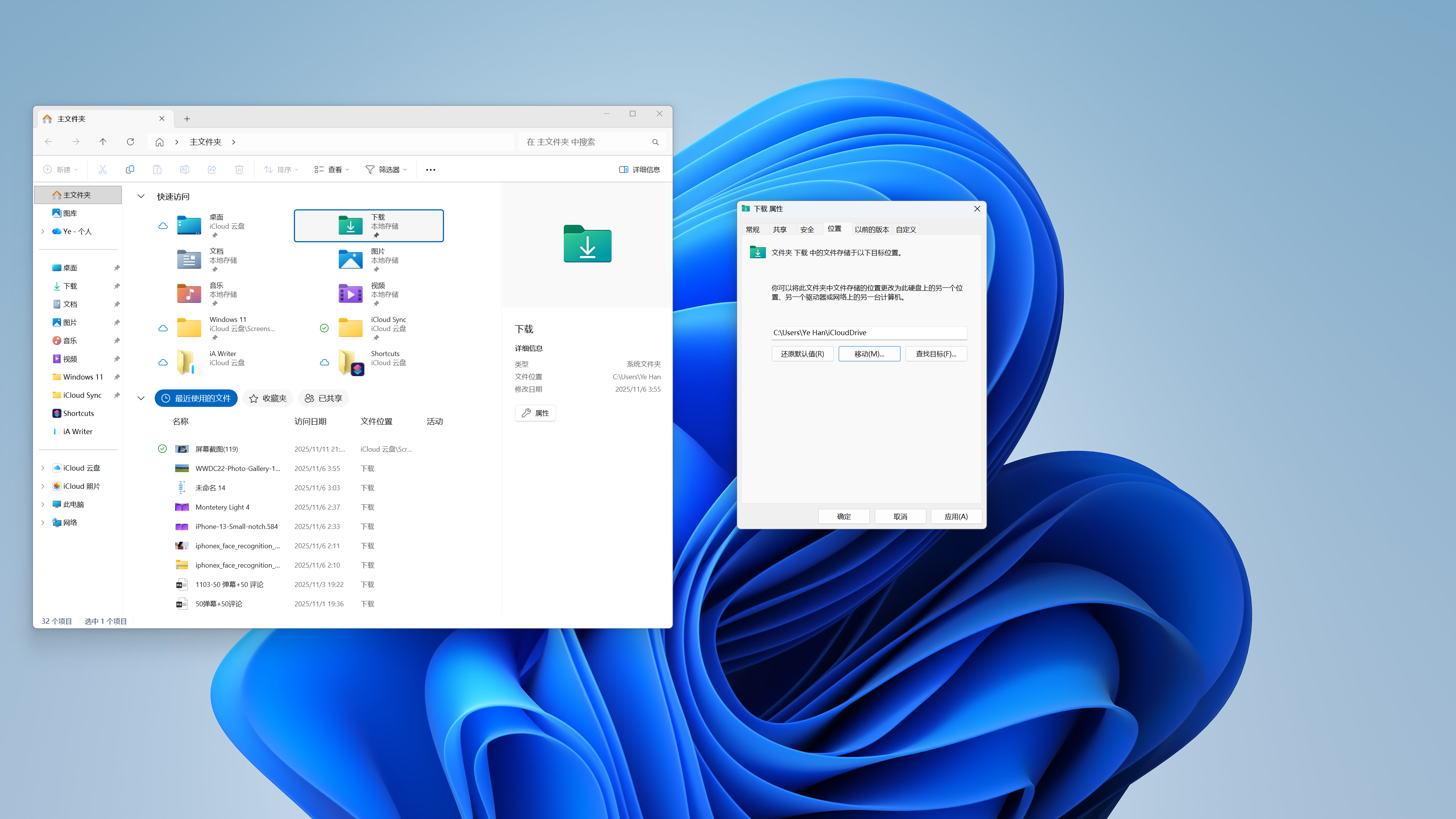The image size is (1456, 819).
Task: Open new tab with plus icon
Action: 187,119
